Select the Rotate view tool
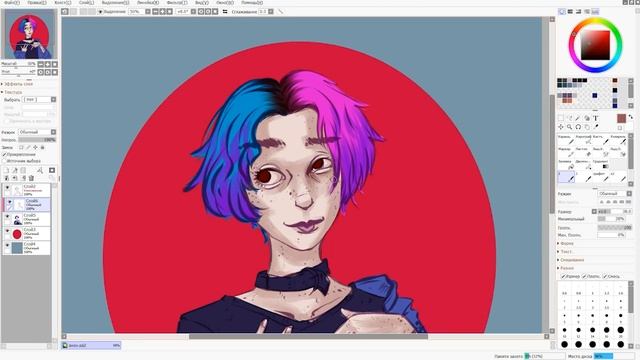Screen dimensions: 640x360 coord(578,127)
